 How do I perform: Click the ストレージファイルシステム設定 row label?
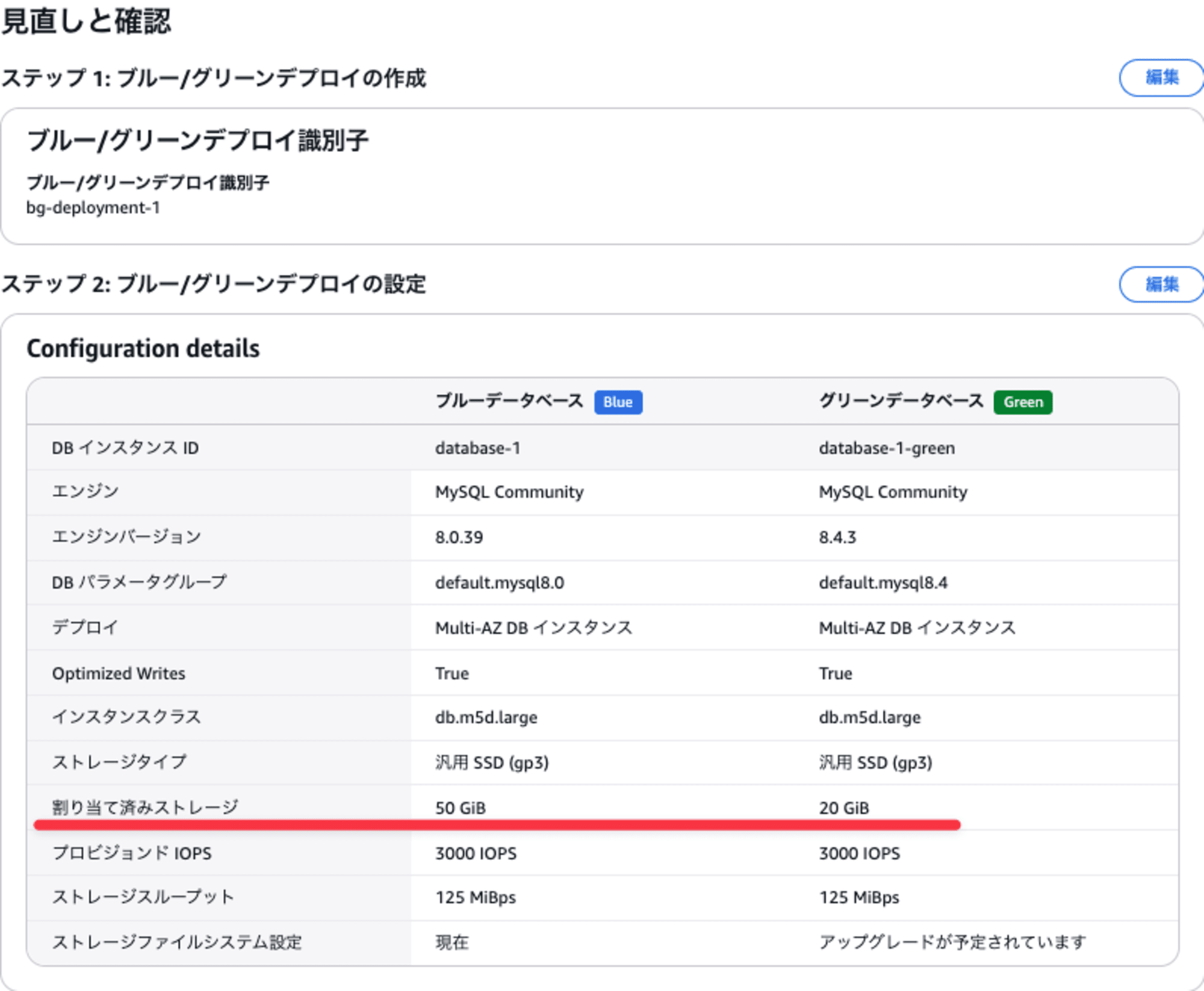pos(177,942)
